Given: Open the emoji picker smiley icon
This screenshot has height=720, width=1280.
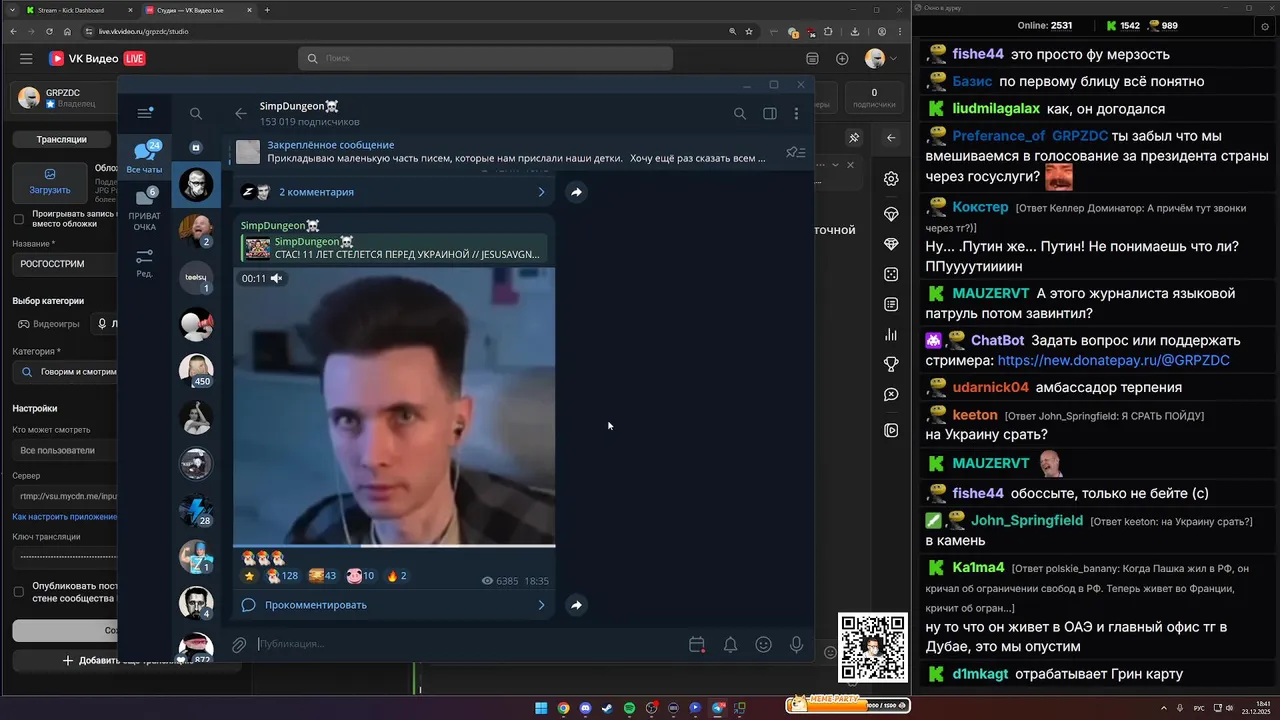Looking at the screenshot, I should click(764, 645).
